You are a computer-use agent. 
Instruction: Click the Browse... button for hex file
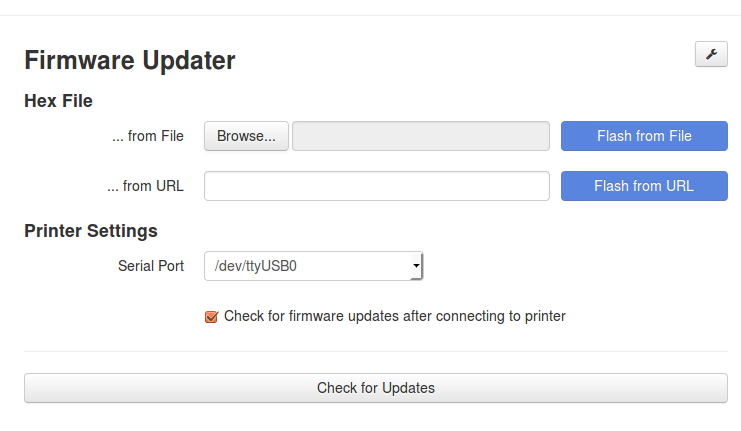click(246, 136)
